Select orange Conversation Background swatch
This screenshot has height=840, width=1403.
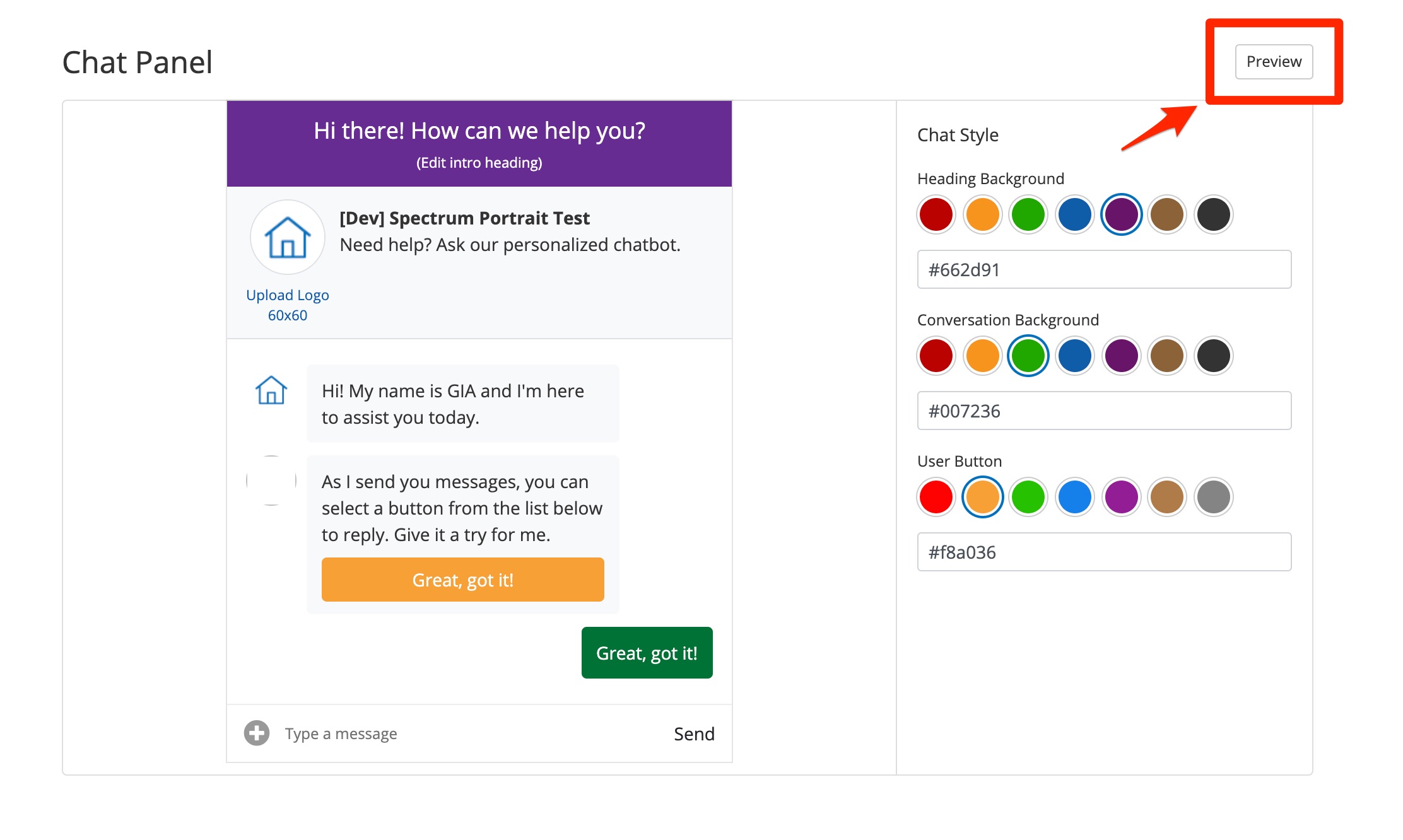click(x=983, y=356)
